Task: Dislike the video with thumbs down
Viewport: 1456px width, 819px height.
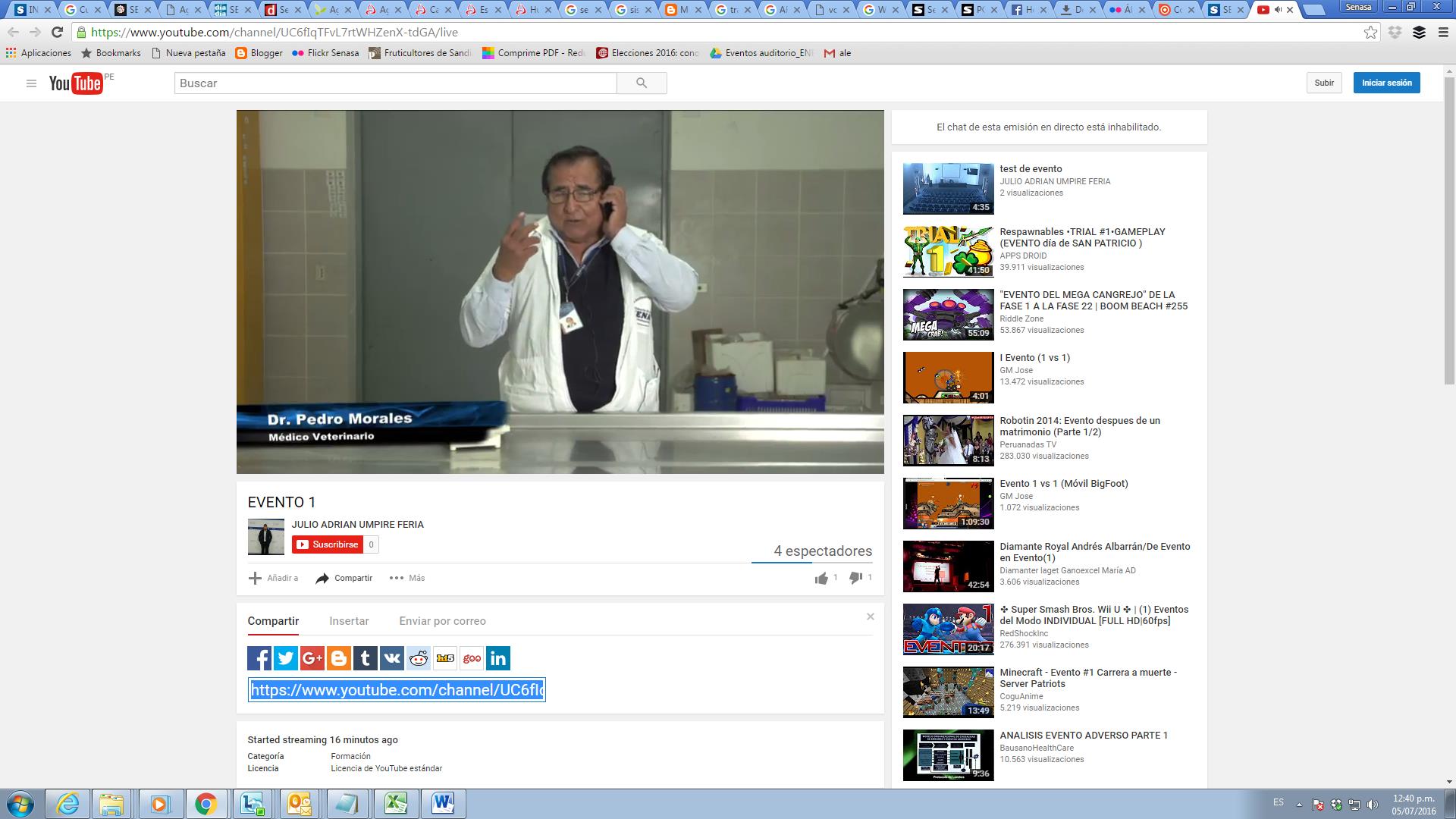Action: coord(855,579)
